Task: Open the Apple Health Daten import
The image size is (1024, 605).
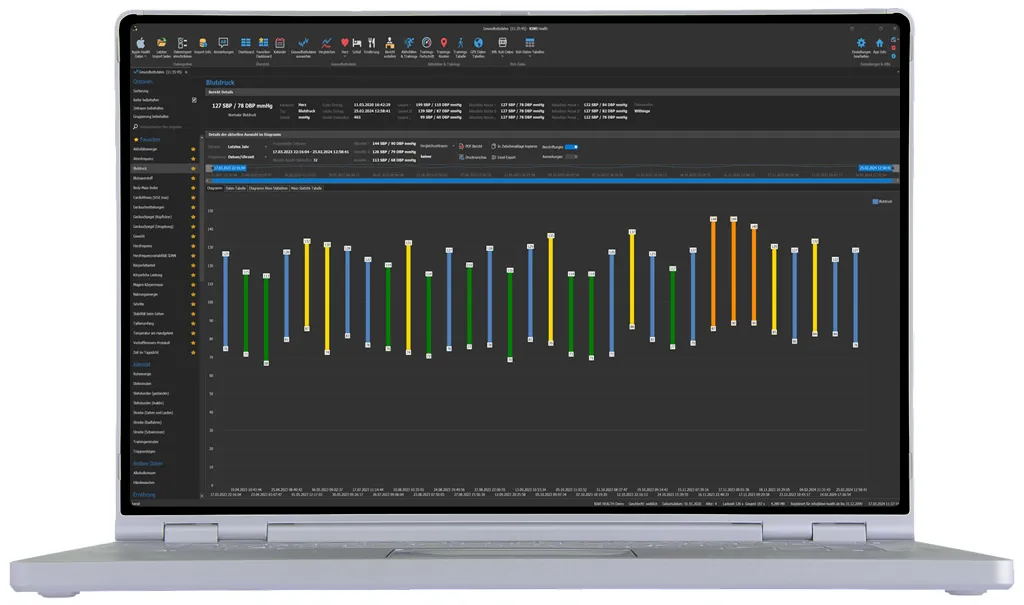Action: point(140,44)
